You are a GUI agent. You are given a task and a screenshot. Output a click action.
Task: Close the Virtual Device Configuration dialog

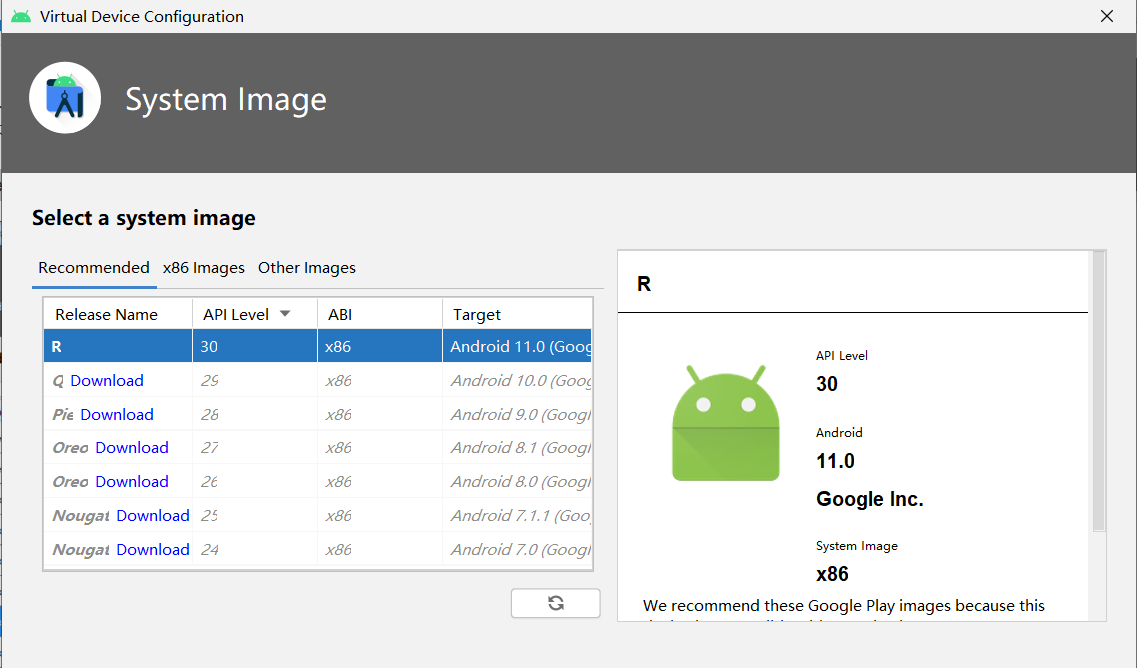[x=1106, y=16]
